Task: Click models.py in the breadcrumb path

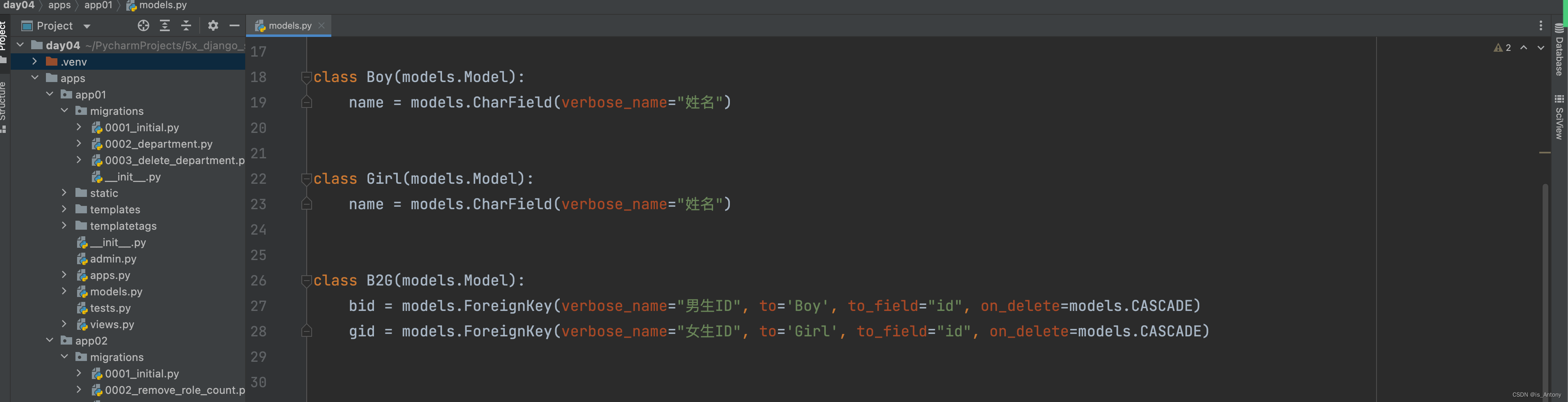Action: [x=163, y=5]
